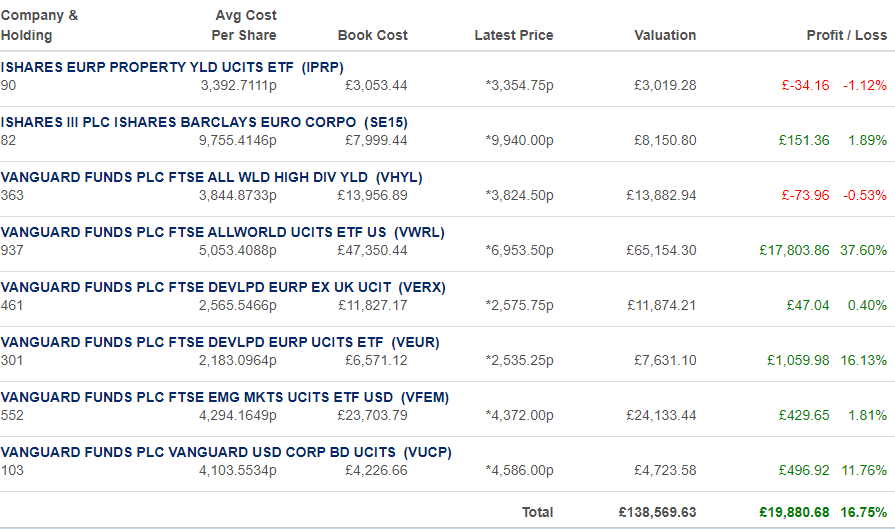
Task: Open ISHARES III PLC BARCLAYS EURO CORPO (SE15)
Action: [x=204, y=123]
